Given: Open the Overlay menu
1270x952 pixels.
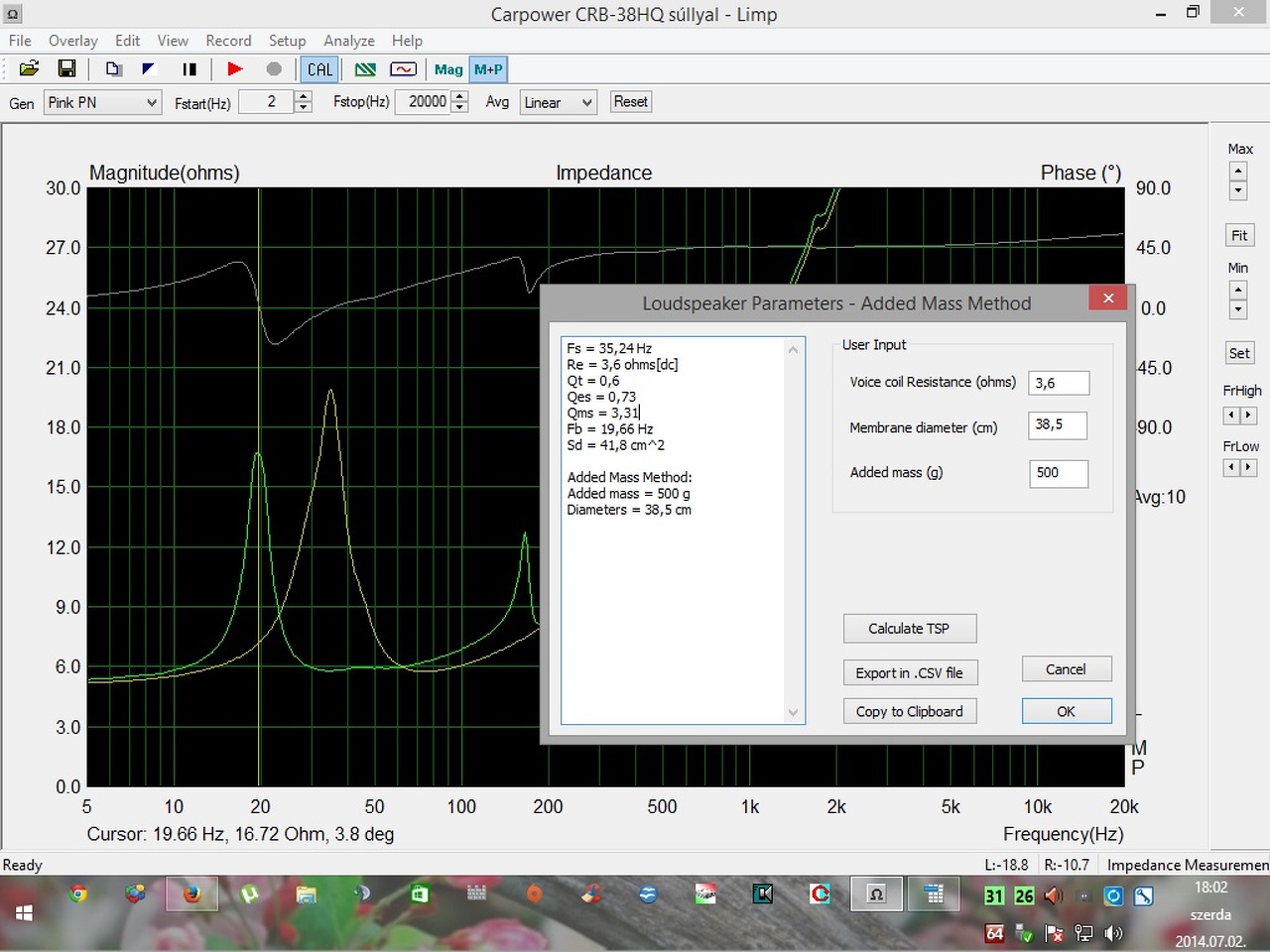Looking at the screenshot, I should tap(73, 41).
